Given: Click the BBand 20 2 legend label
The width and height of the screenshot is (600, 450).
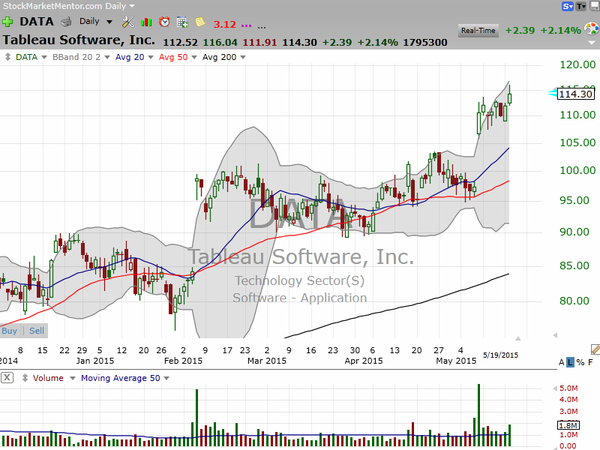Looking at the screenshot, I should 77,57.
